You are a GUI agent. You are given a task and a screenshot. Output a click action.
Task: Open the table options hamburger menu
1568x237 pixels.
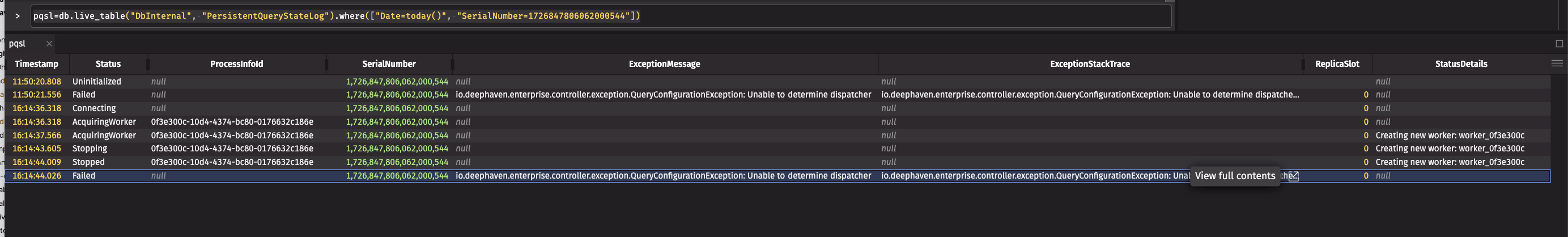pyautogui.click(x=1557, y=64)
